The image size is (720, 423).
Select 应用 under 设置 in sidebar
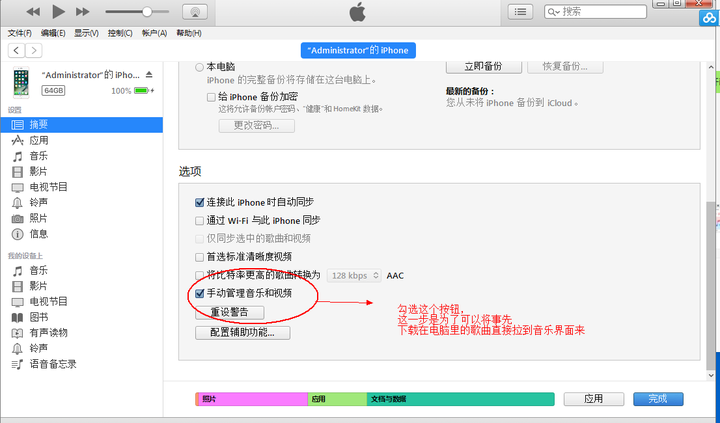pos(82,140)
